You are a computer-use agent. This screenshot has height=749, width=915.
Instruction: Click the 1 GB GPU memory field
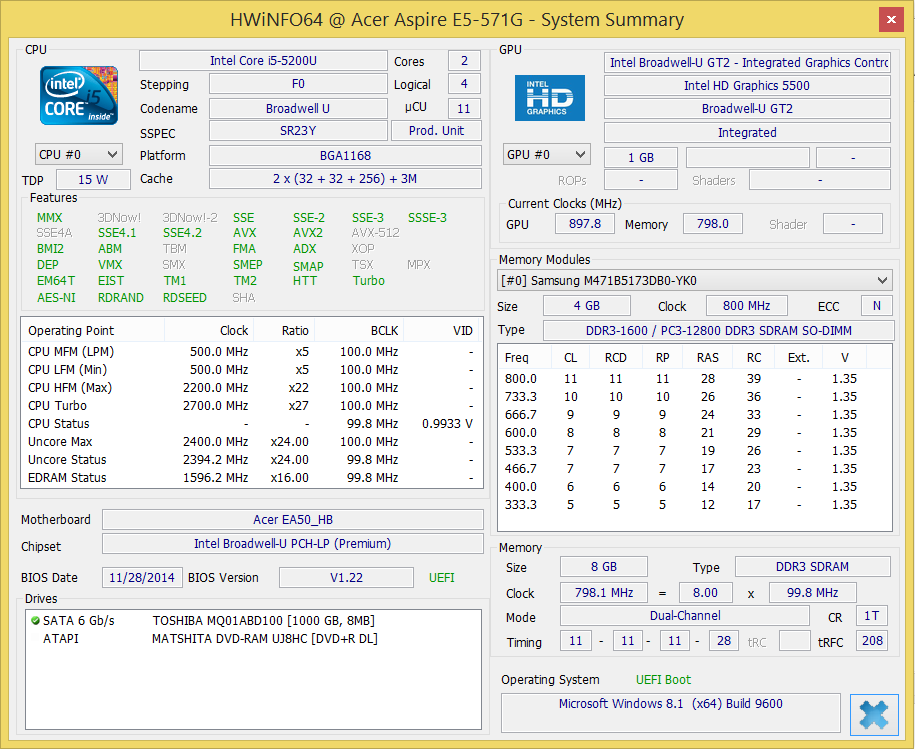coord(641,158)
